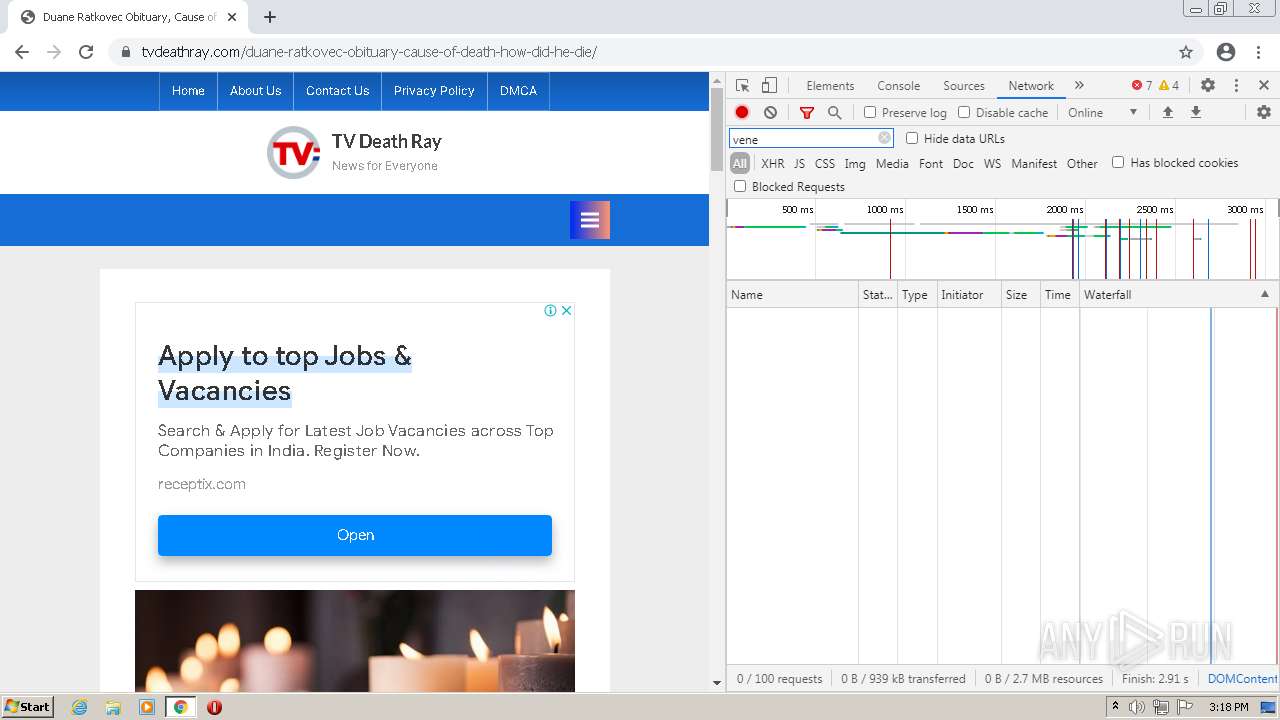
Task: Reload the current page
Action: pos(86,52)
